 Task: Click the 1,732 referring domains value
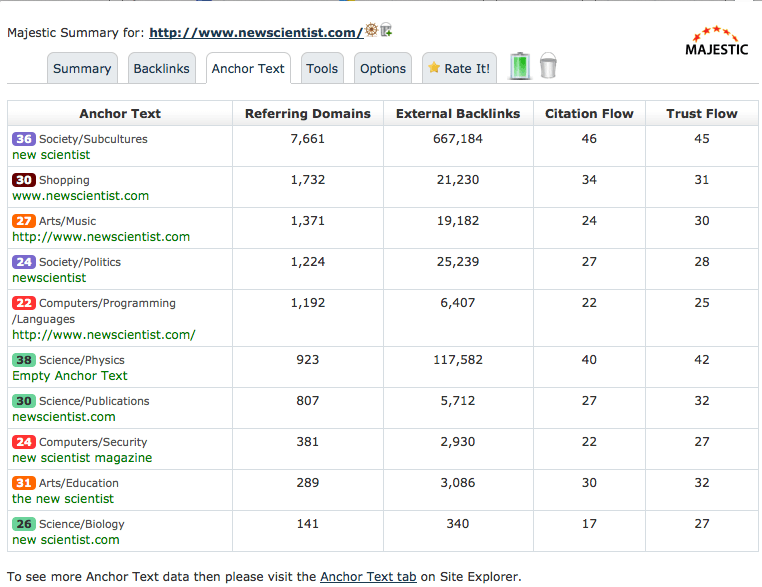308,180
